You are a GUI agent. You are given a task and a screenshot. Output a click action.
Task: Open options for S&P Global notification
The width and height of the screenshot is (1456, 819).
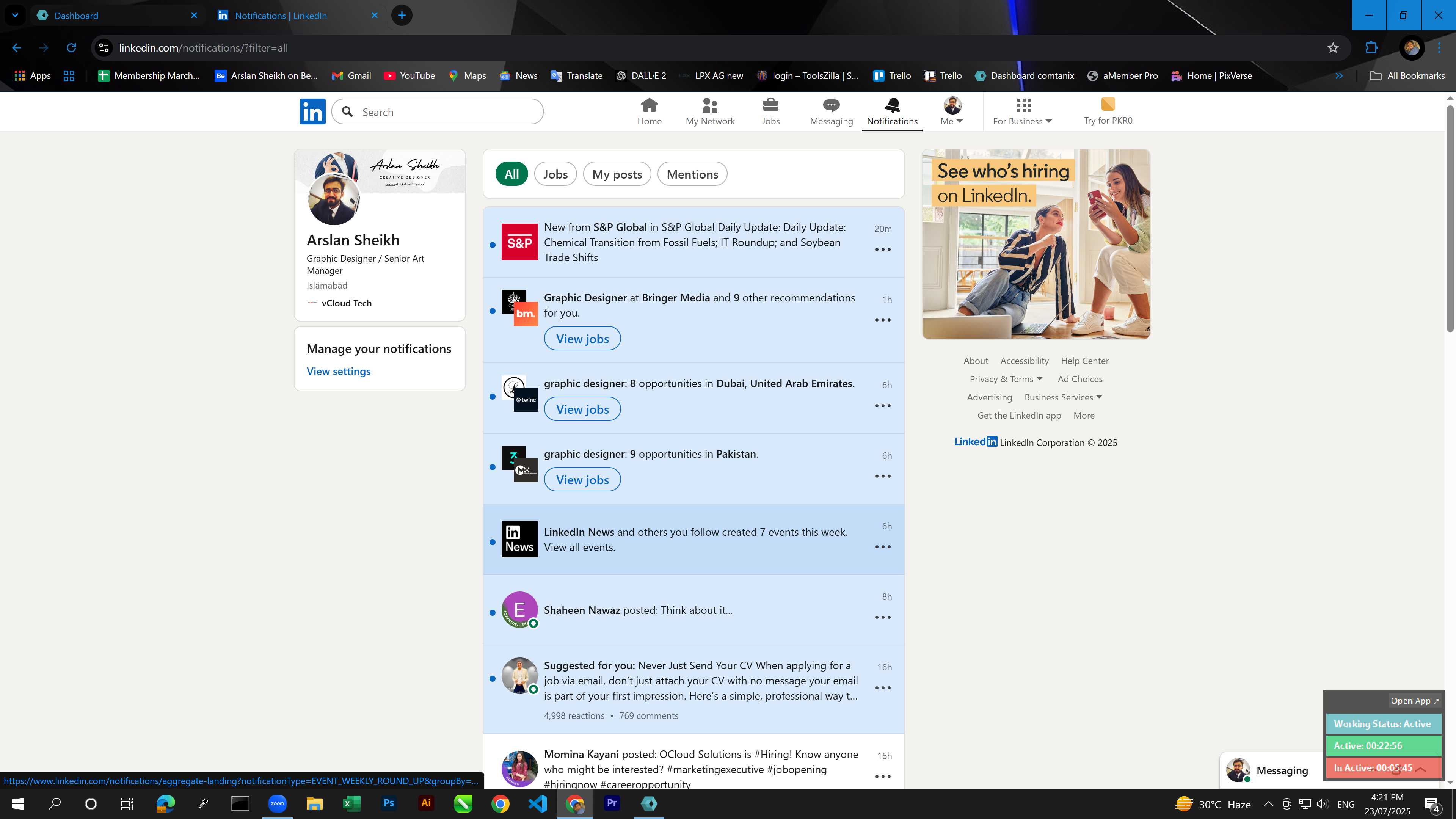(883, 249)
